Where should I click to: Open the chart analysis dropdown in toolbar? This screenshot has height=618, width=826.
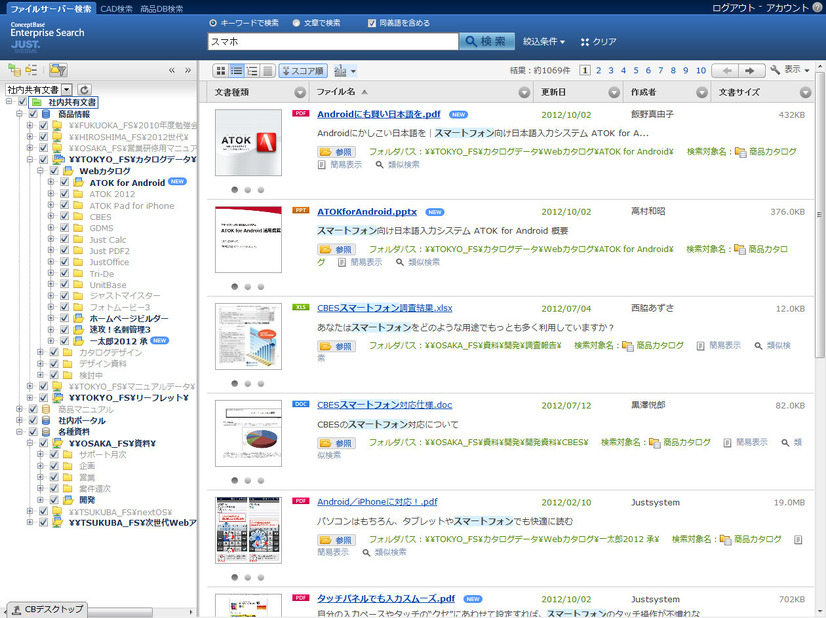(x=345, y=71)
